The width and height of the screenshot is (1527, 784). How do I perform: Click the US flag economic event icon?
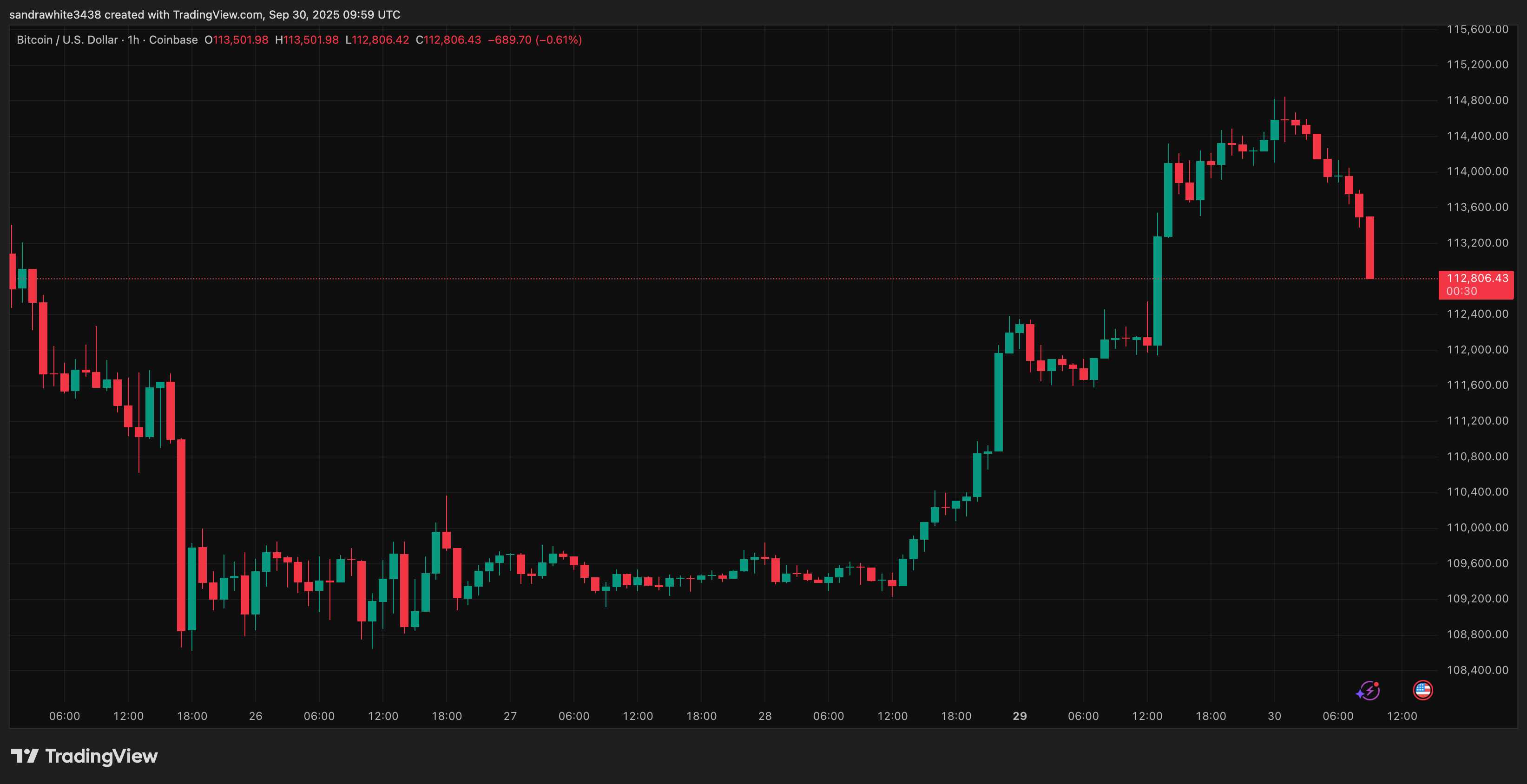tap(1422, 690)
